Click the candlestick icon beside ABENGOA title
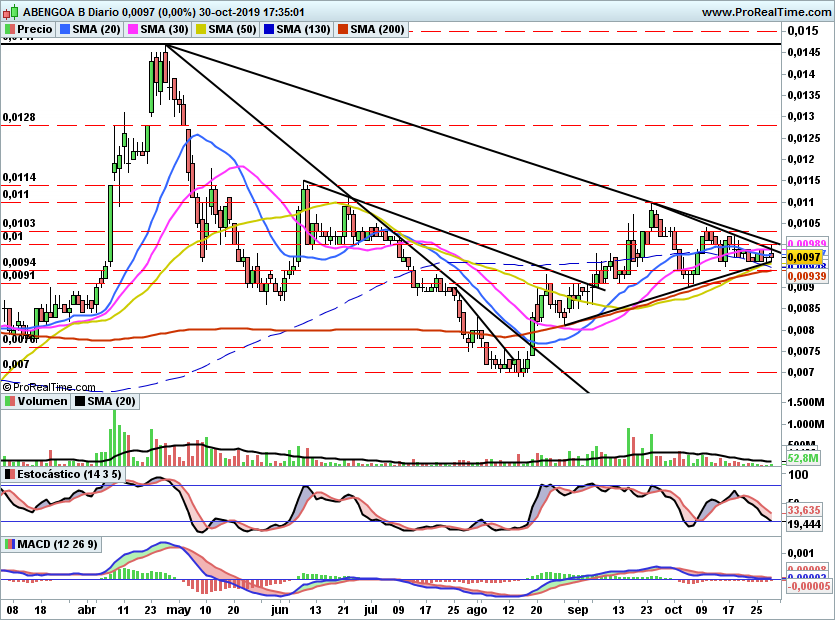 point(11,11)
